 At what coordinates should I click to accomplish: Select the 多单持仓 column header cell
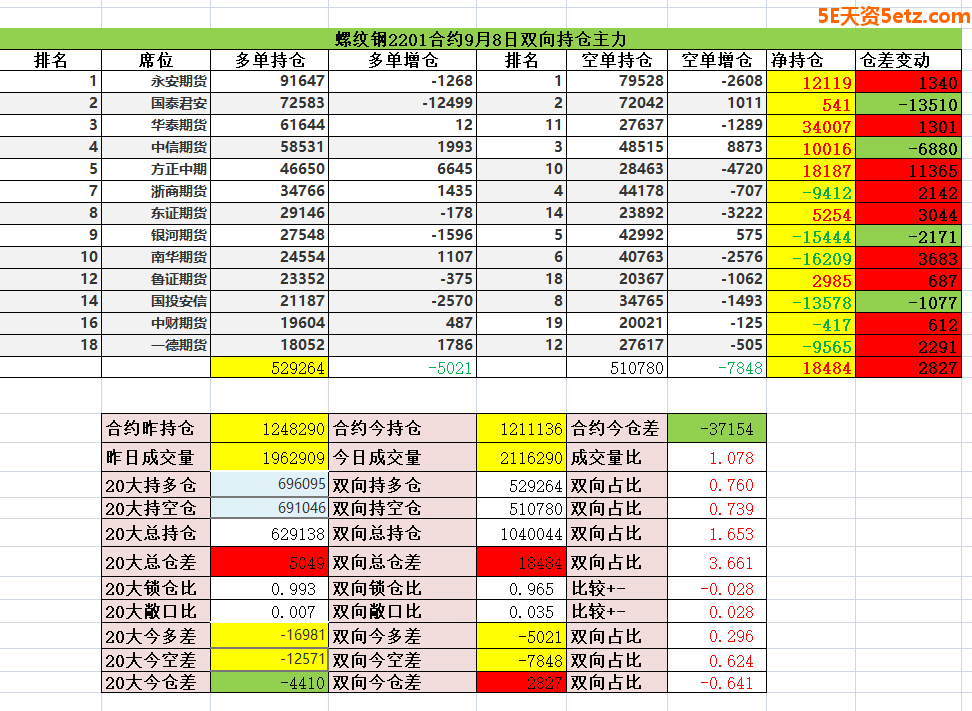tap(269, 60)
